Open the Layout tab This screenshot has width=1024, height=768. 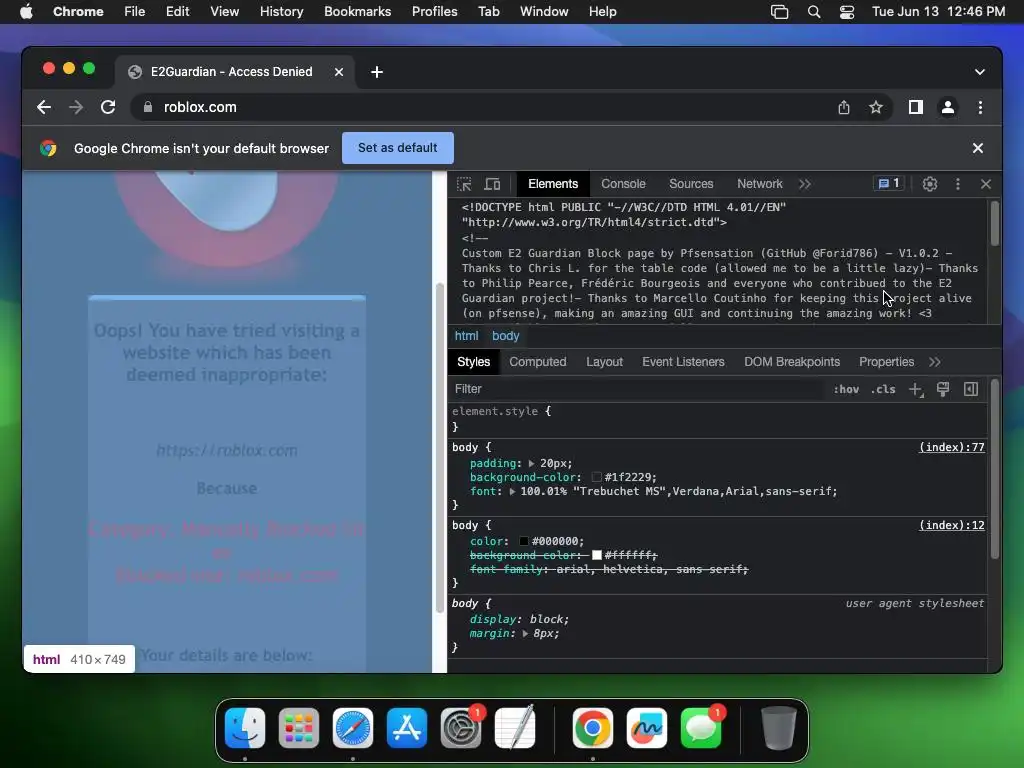tap(604, 362)
